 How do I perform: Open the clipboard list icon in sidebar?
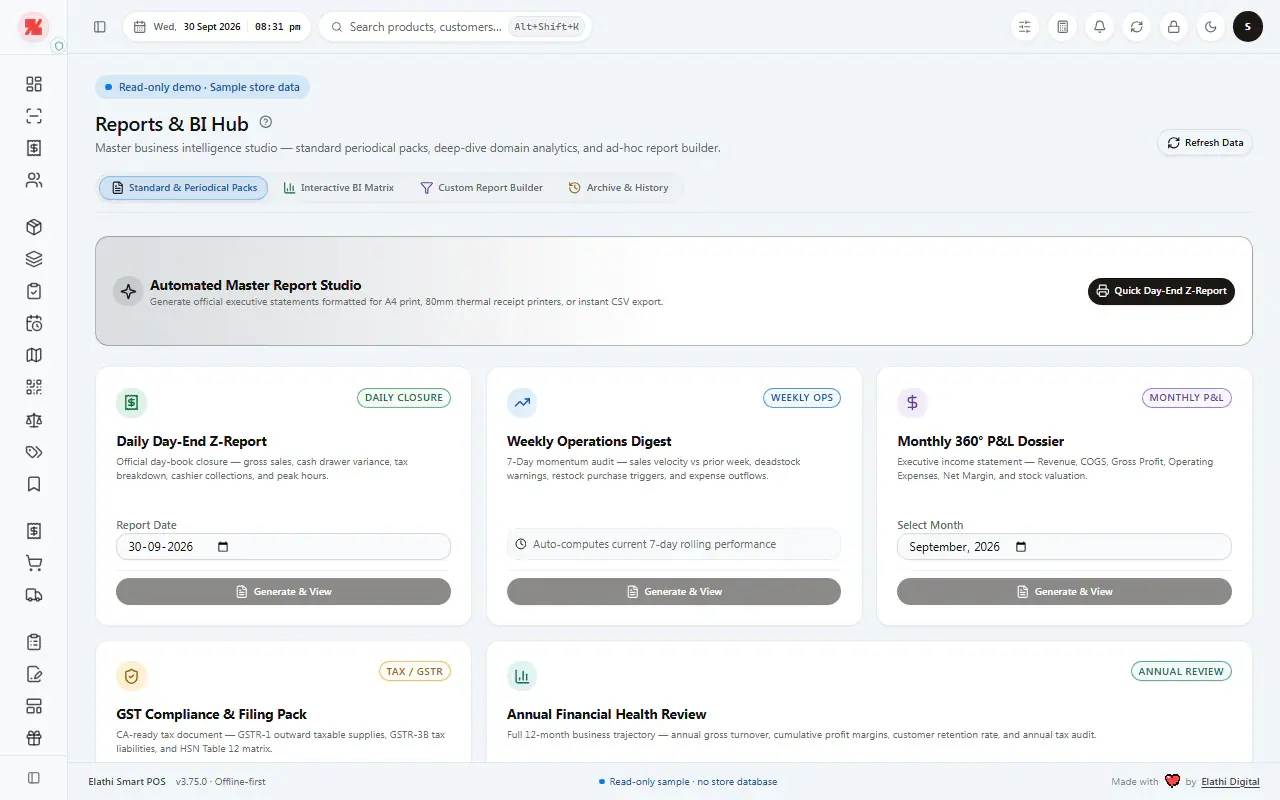click(34, 642)
